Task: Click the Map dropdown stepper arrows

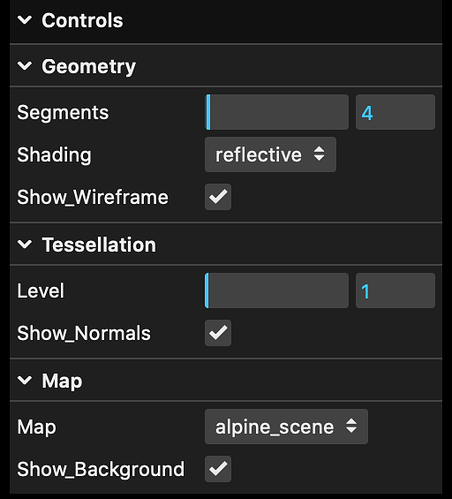Action: point(351,426)
